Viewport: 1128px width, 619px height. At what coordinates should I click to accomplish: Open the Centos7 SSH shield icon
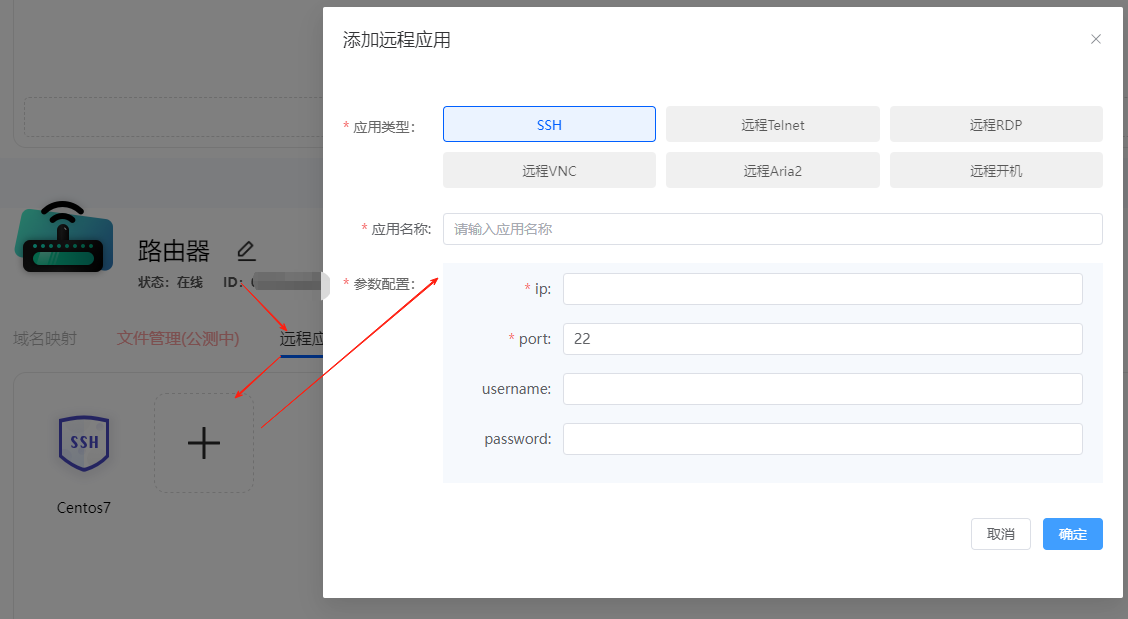click(84, 442)
